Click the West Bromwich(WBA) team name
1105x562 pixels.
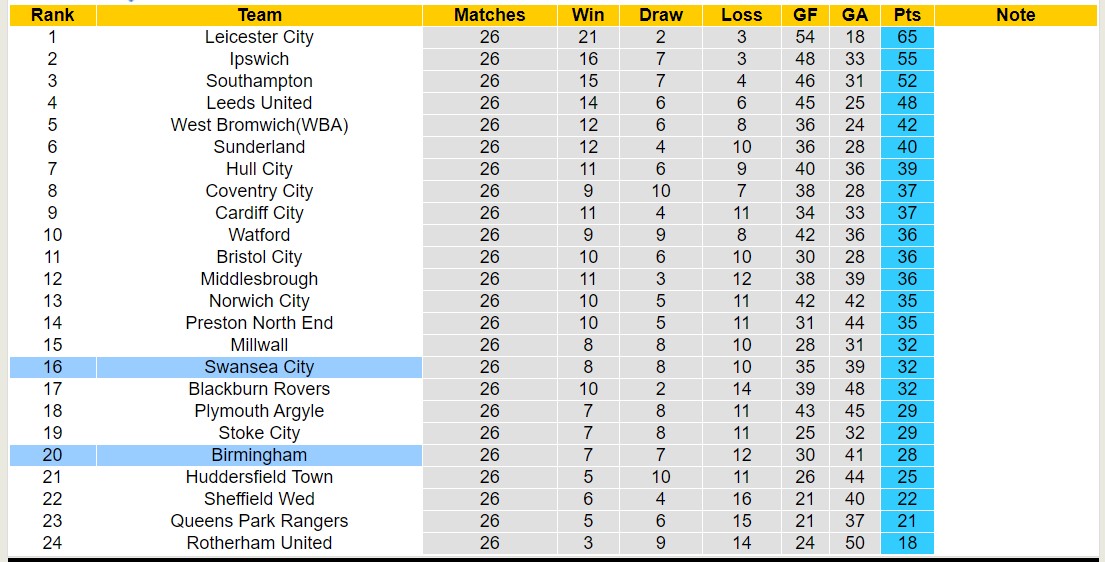pos(259,125)
